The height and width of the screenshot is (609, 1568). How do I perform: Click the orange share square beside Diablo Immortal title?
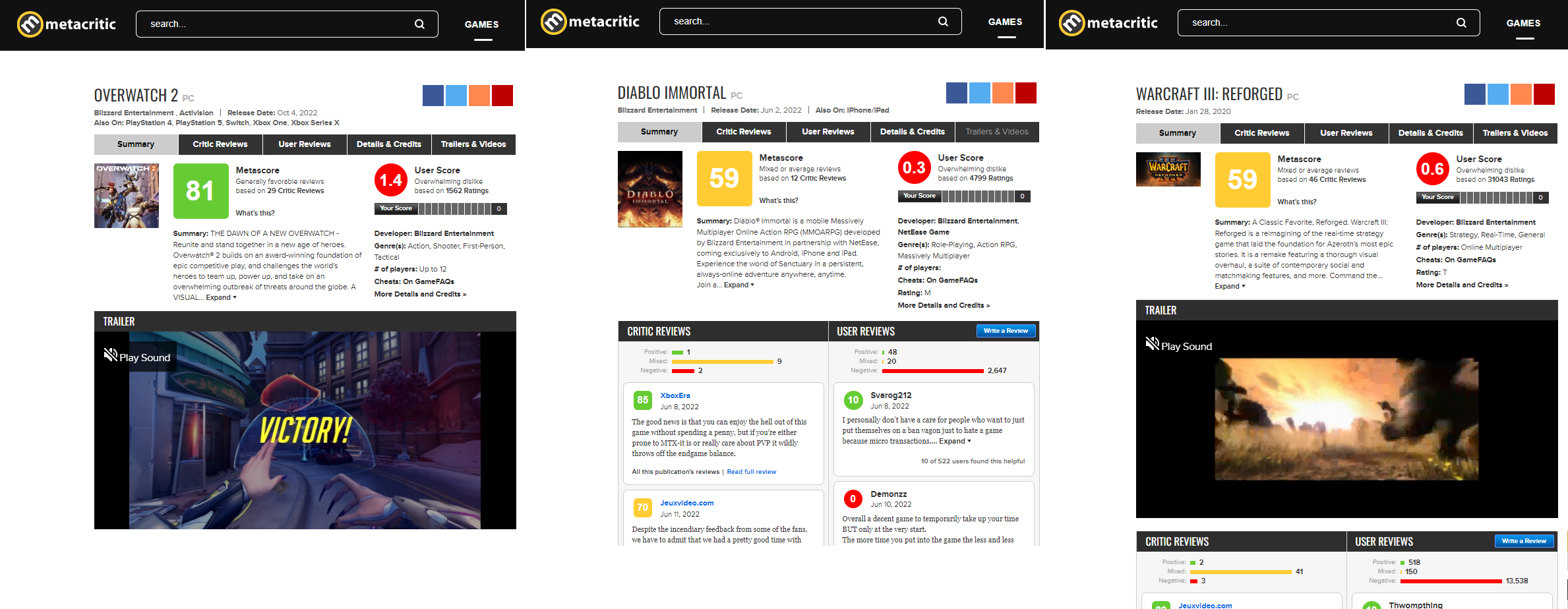click(1003, 93)
